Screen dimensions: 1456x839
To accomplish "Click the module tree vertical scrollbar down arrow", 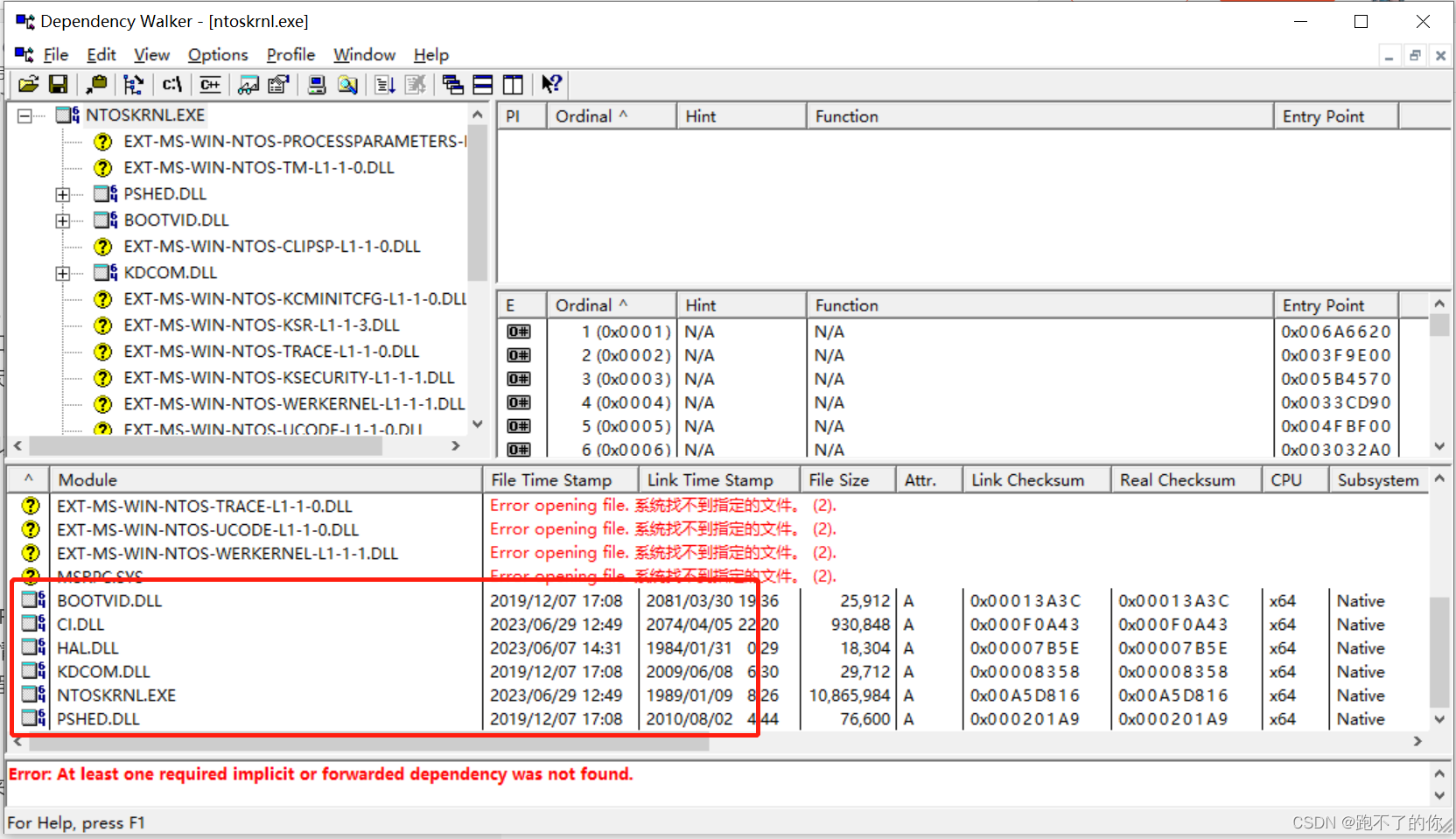I will (477, 424).
